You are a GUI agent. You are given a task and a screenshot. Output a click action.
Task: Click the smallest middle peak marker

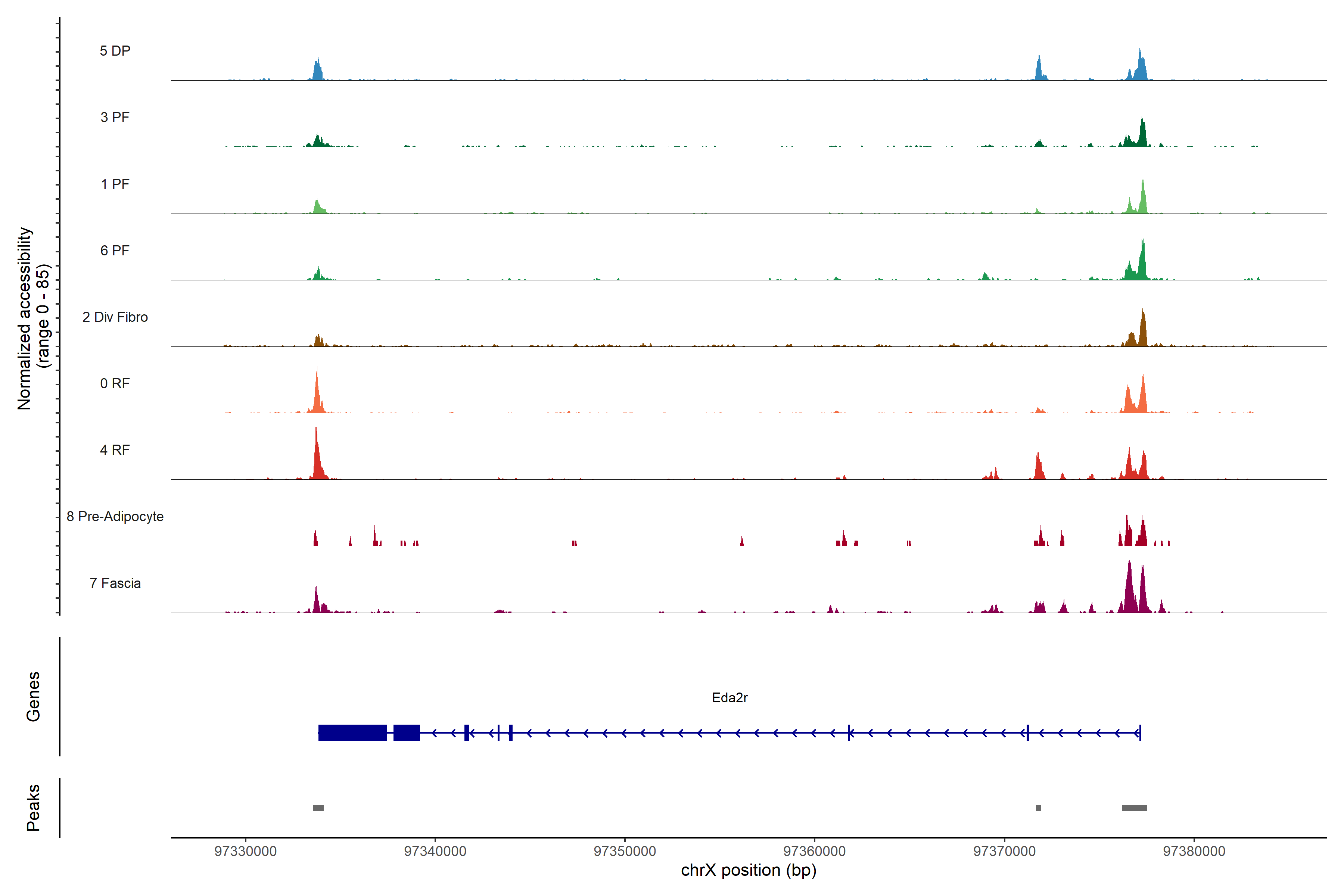(1038, 808)
